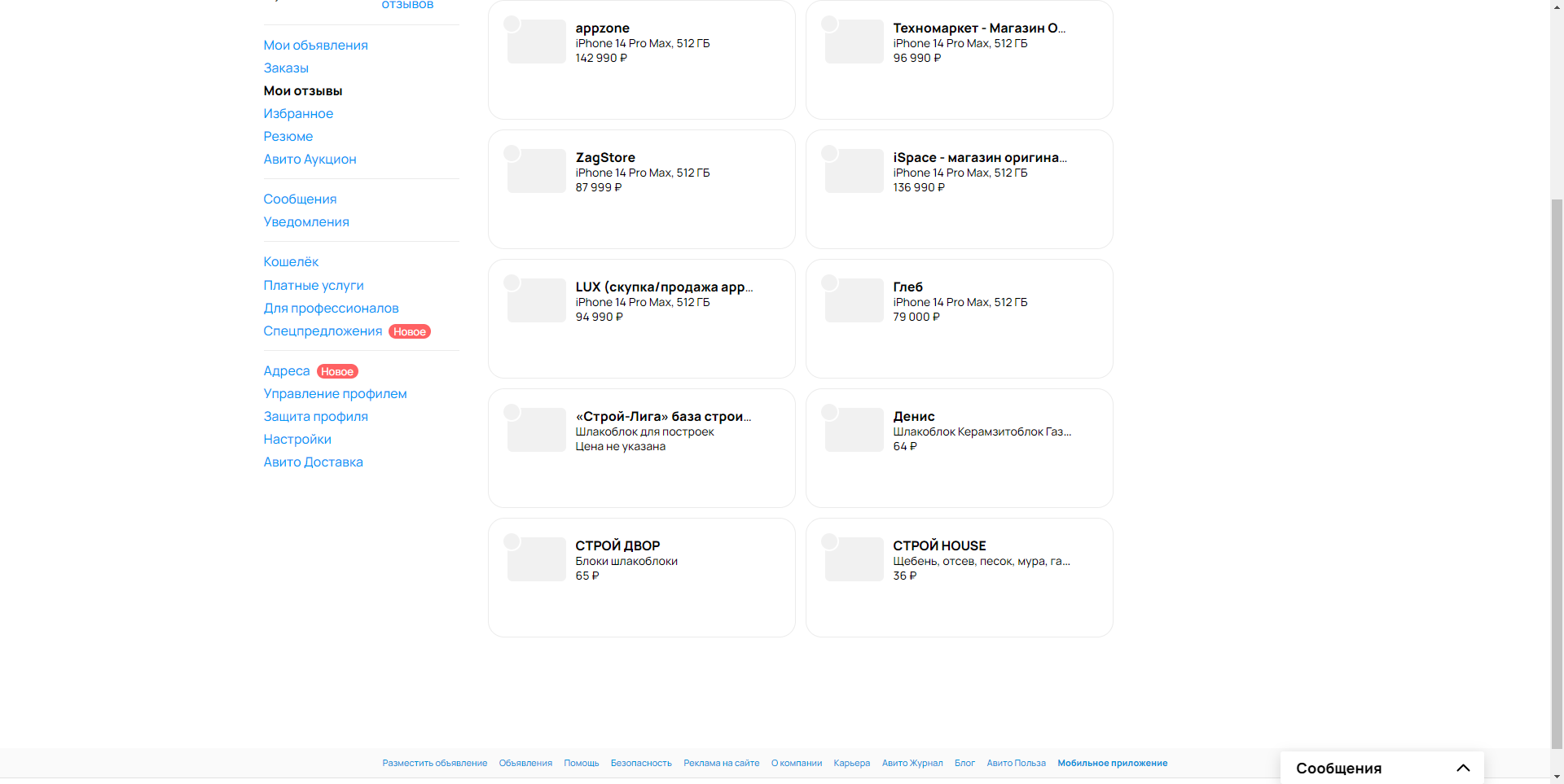Open the Сообщения link in the sidebar
Image resolution: width=1564 pixels, height=784 pixels.
[300, 199]
